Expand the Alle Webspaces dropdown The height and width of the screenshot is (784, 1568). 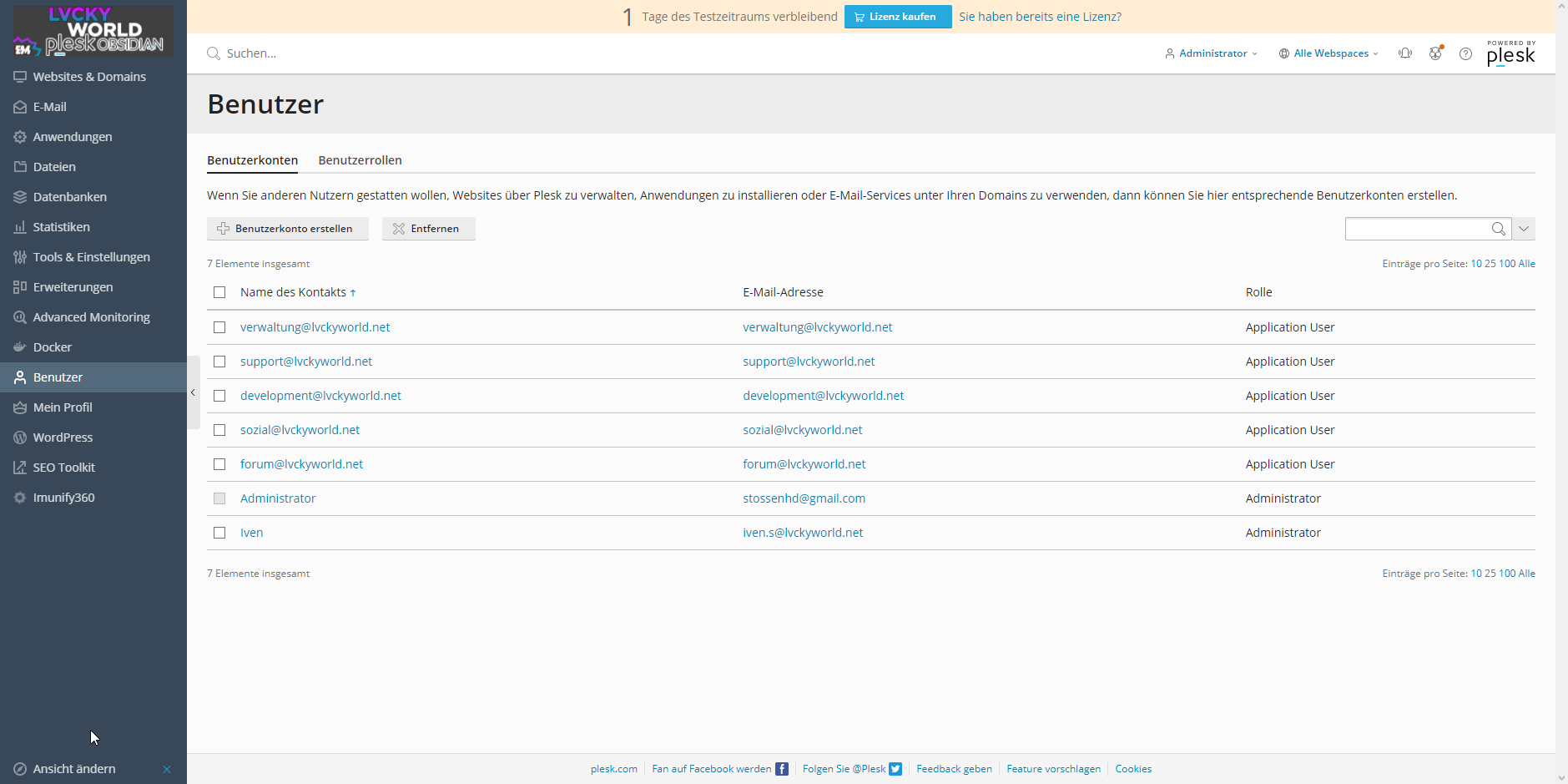[1329, 53]
